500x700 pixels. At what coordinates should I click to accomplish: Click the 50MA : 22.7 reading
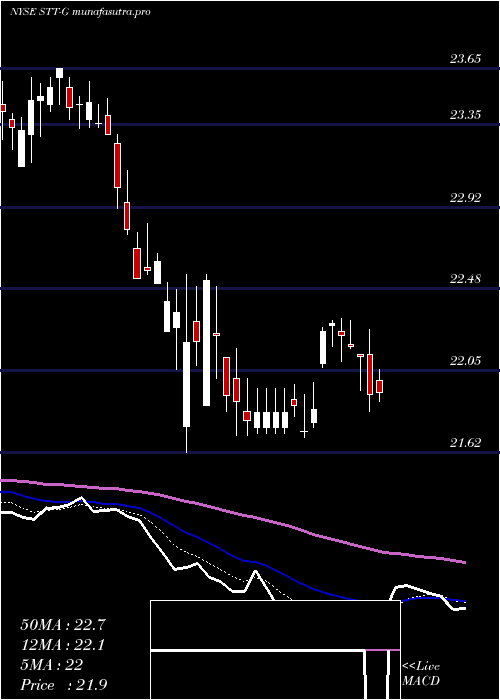[x=63, y=625]
